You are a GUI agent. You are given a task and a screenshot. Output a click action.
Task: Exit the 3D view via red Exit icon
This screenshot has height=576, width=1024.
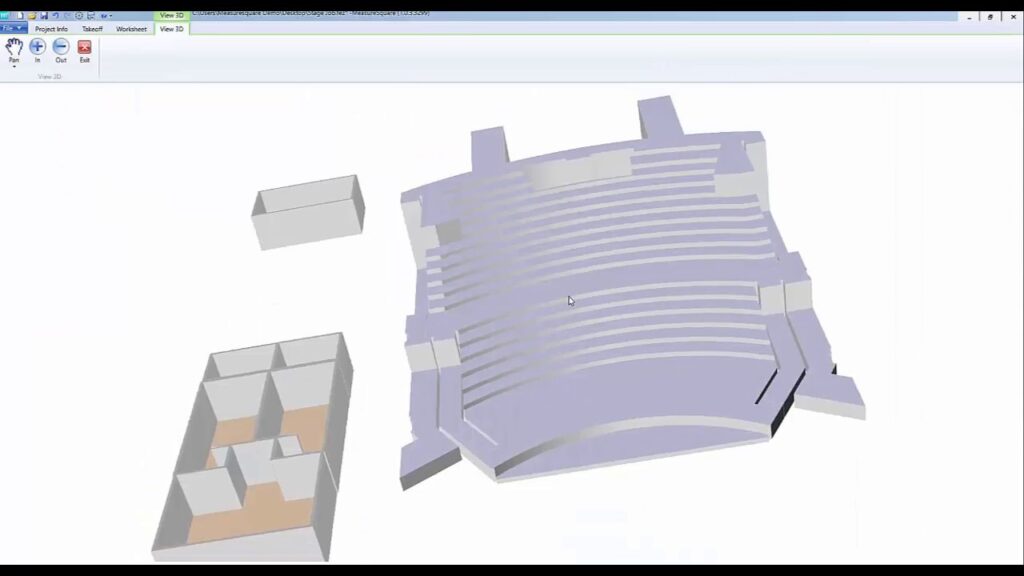click(x=84, y=47)
